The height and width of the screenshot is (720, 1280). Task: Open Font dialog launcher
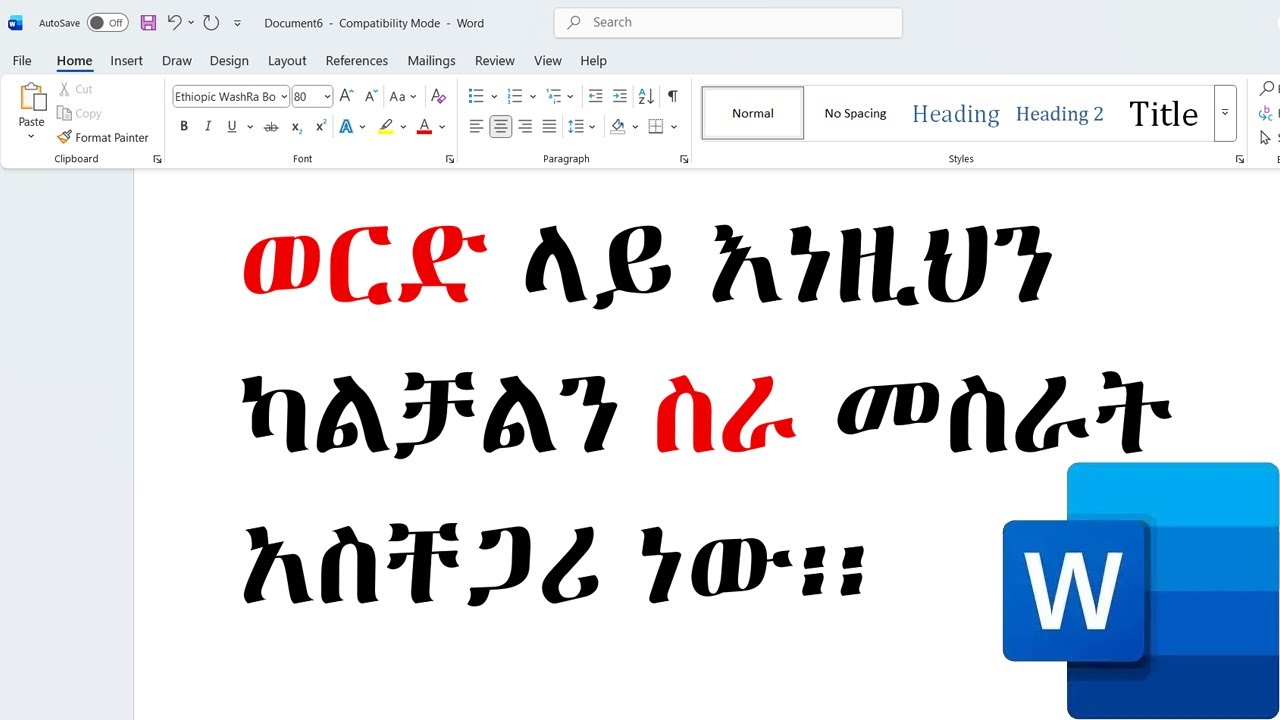[x=450, y=159]
